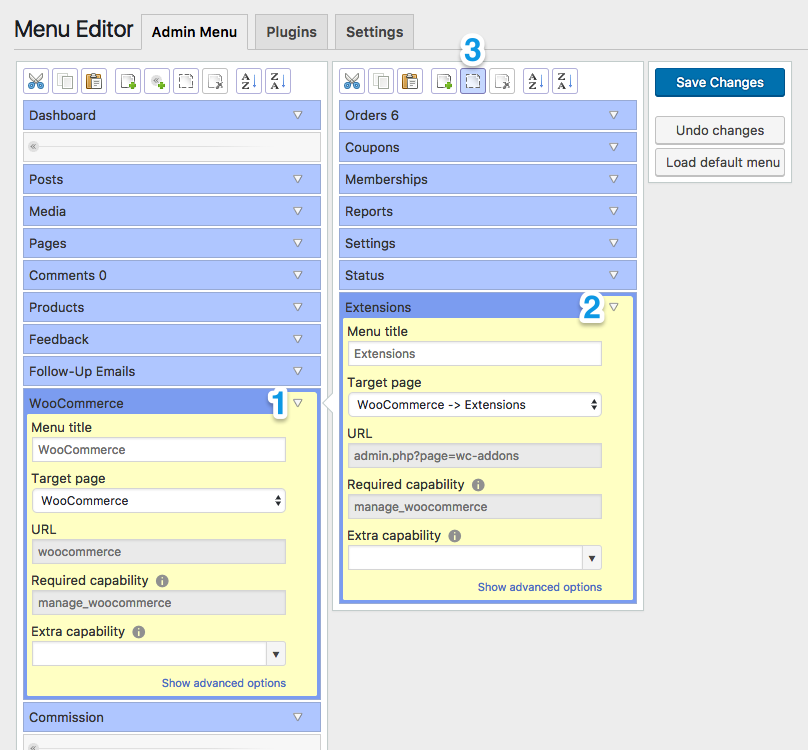Click Cut icon in submenu toolbar
Screen dimensions: 808x750
pyautogui.click(x=352, y=81)
